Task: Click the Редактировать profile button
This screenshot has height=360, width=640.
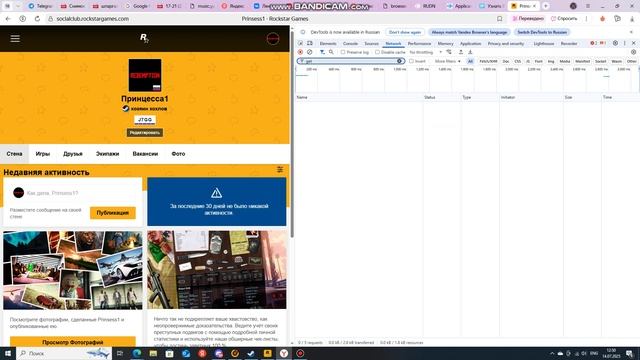Action: (x=144, y=133)
